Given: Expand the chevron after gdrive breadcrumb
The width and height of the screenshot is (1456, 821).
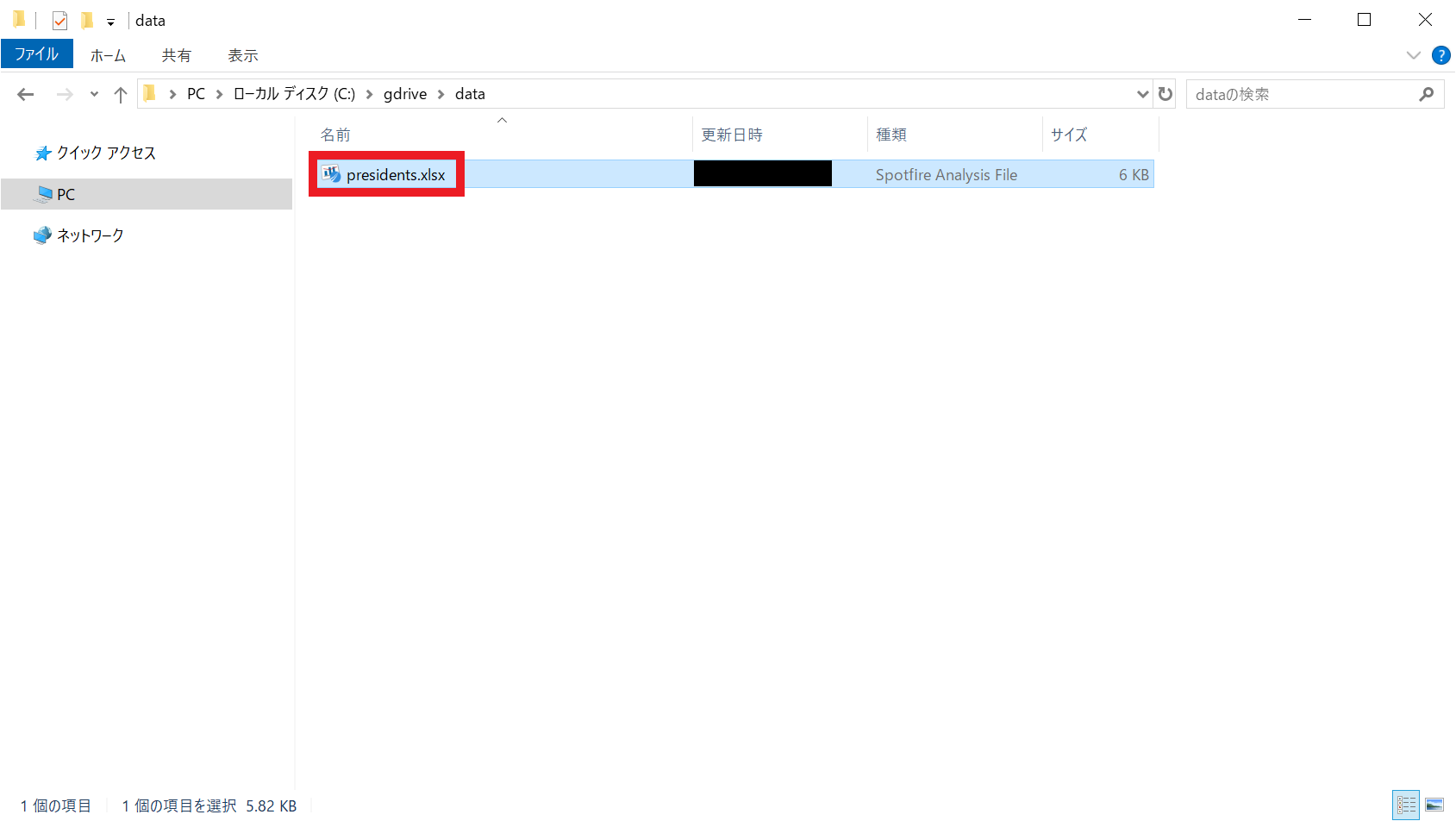Looking at the screenshot, I should 441,94.
